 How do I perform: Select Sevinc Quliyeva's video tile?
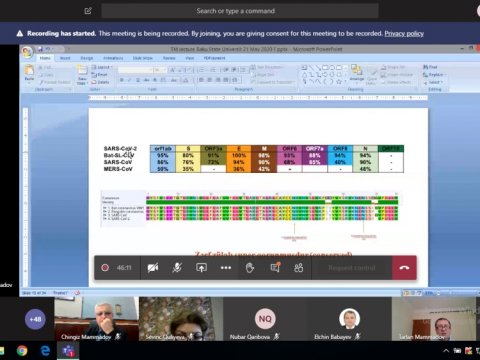tap(181, 319)
